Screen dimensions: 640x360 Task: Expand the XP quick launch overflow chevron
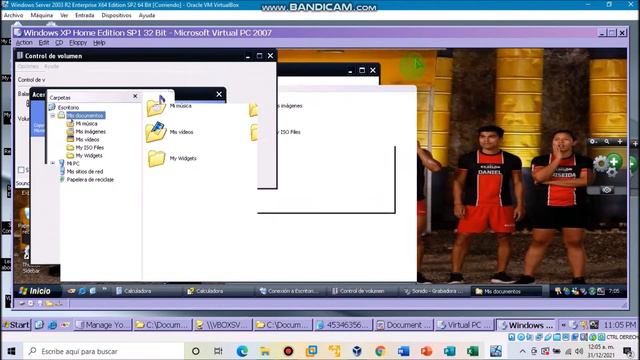click(104, 289)
